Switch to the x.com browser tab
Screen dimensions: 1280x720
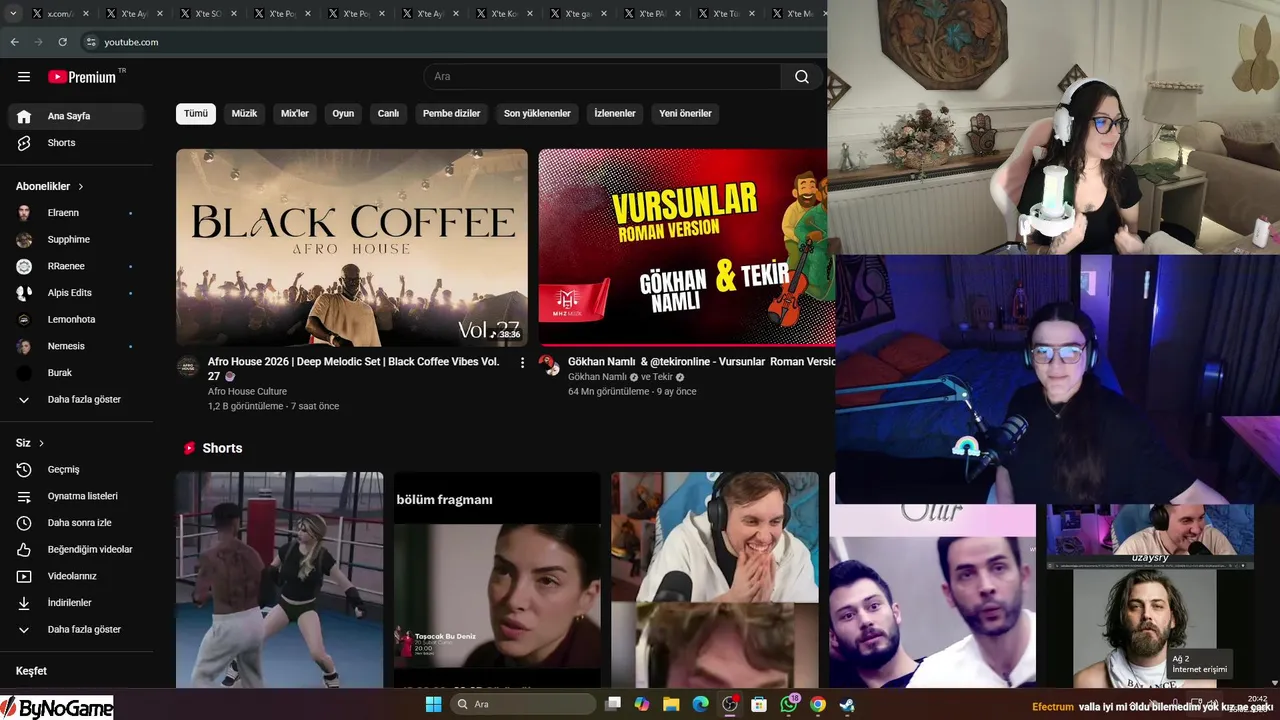[59, 14]
